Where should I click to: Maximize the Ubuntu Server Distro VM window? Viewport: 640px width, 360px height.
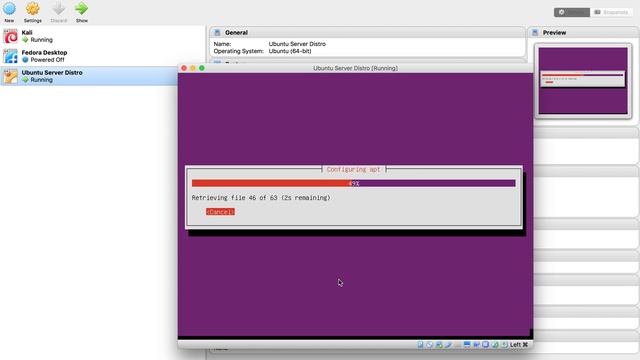click(x=202, y=68)
